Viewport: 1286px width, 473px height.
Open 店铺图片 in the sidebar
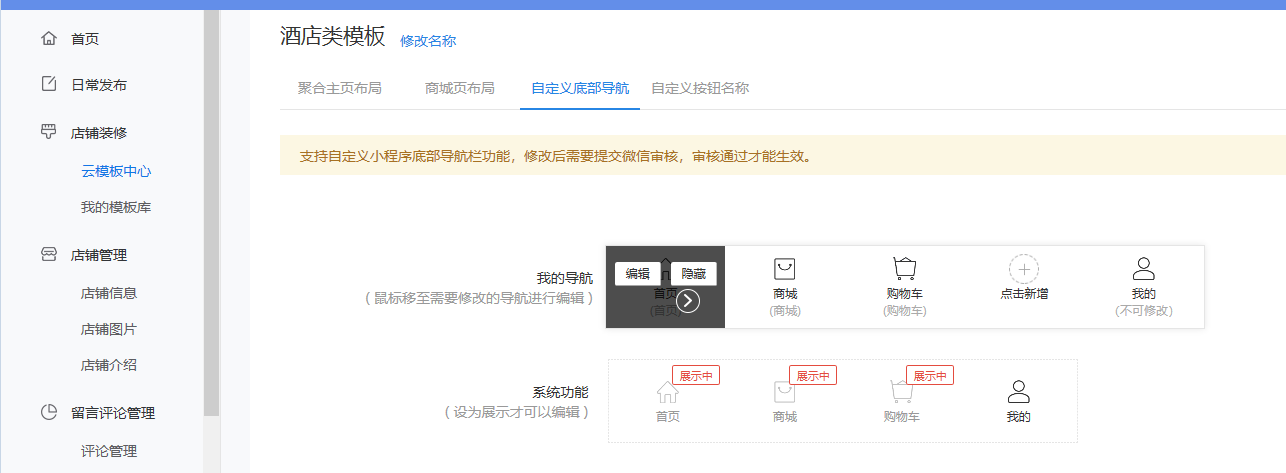tap(109, 329)
